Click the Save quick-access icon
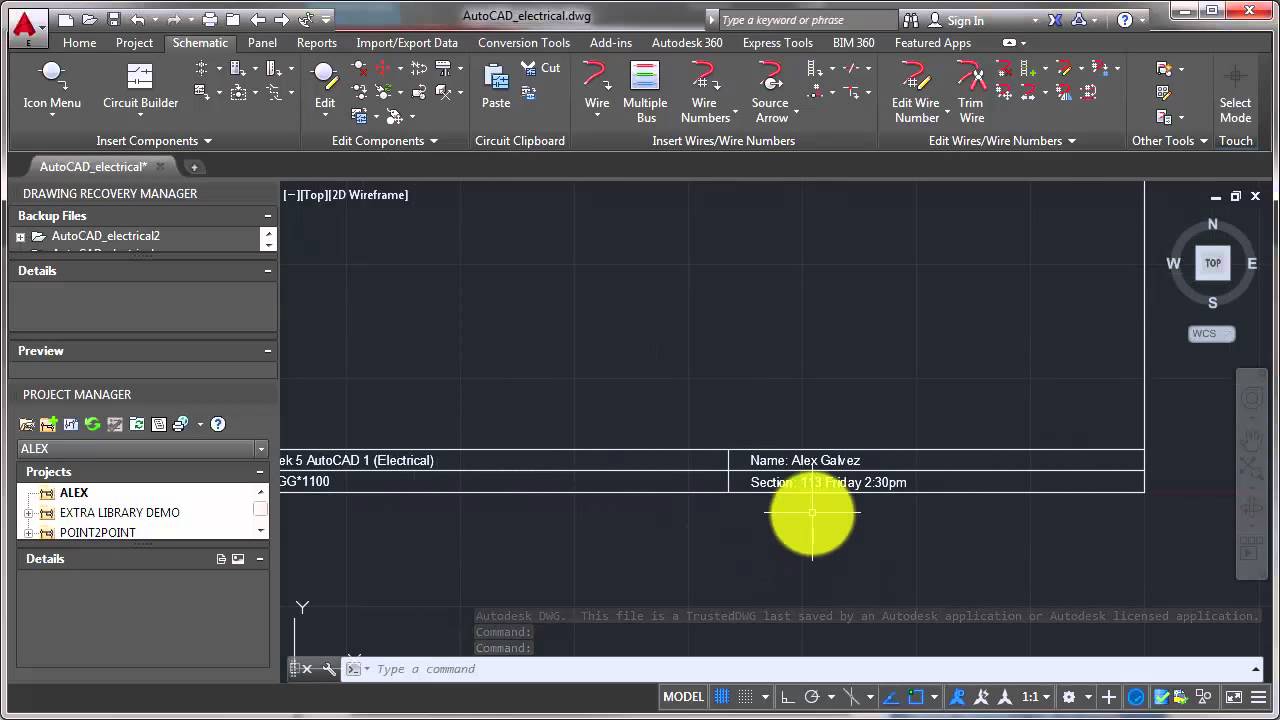The height and width of the screenshot is (720, 1280). coord(113,19)
